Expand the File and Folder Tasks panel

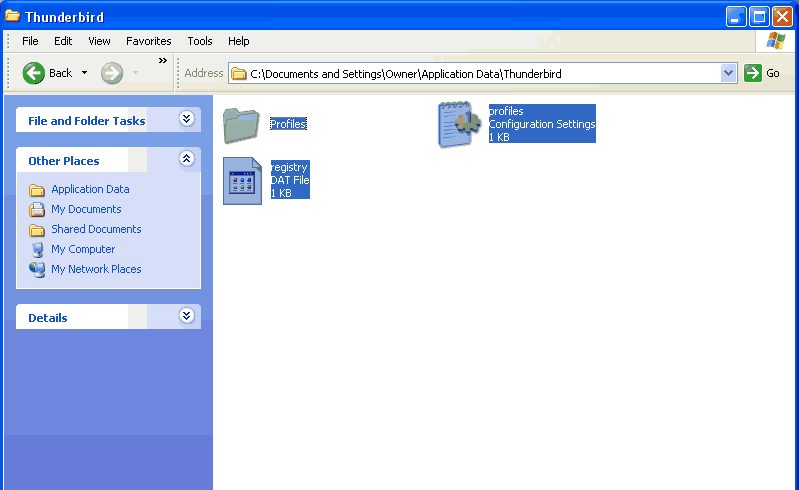187,119
